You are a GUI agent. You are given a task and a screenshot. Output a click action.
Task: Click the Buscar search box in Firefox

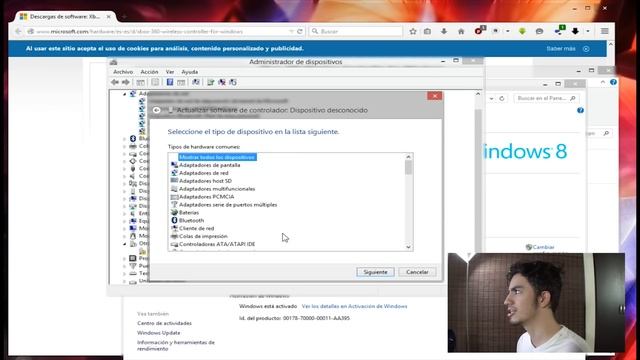click(x=356, y=31)
